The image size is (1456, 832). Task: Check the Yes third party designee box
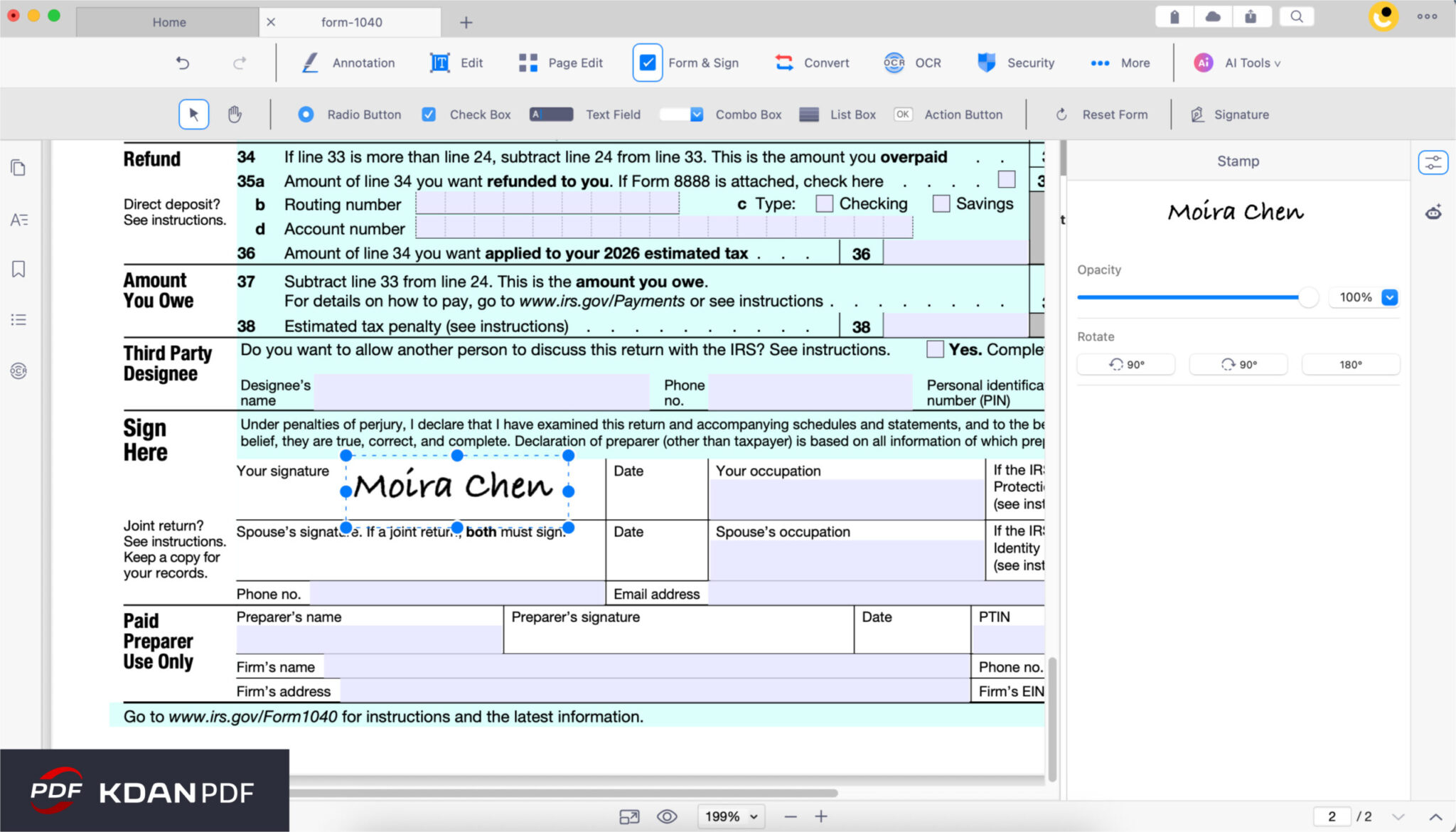pos(936,349)
